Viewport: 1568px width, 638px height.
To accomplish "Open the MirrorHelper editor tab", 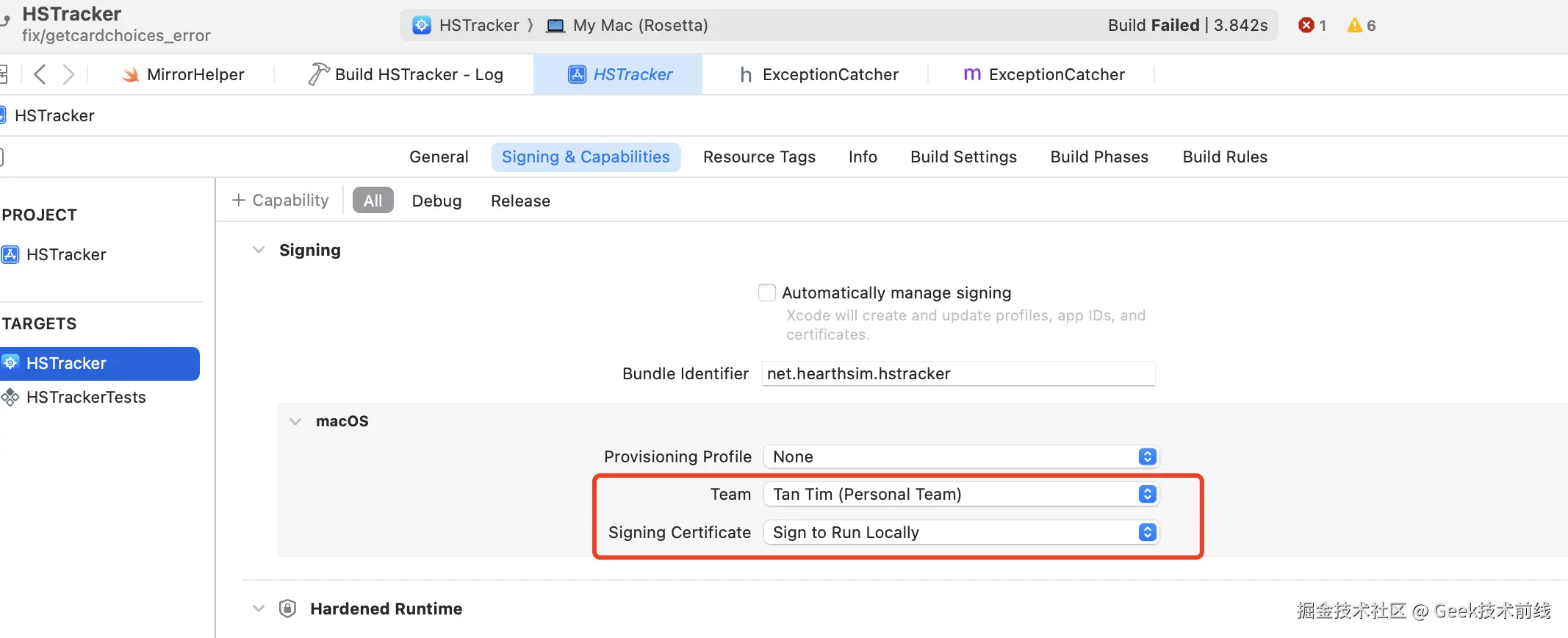I will (x=183, y=74).
